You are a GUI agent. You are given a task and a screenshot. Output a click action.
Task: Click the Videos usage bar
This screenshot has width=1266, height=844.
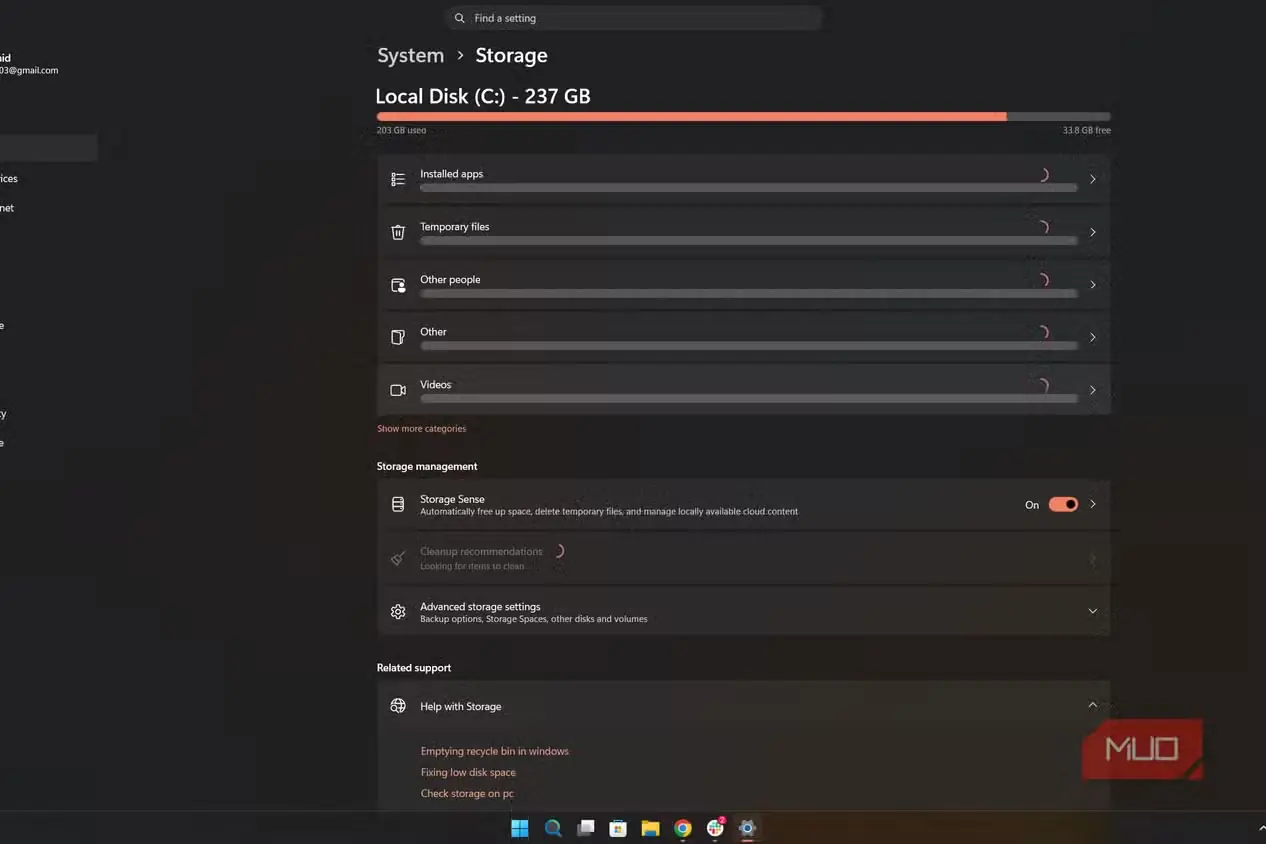click(748, 398)
